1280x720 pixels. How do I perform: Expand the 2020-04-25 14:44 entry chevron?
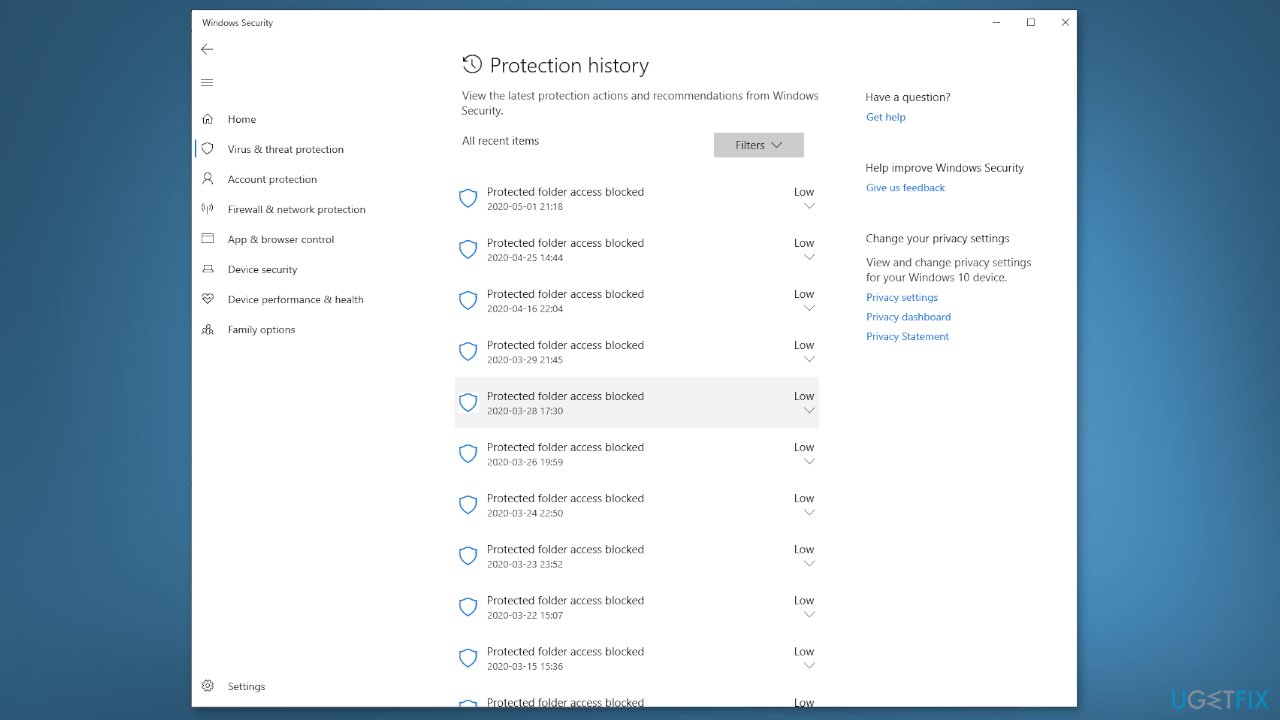(809, 257)
